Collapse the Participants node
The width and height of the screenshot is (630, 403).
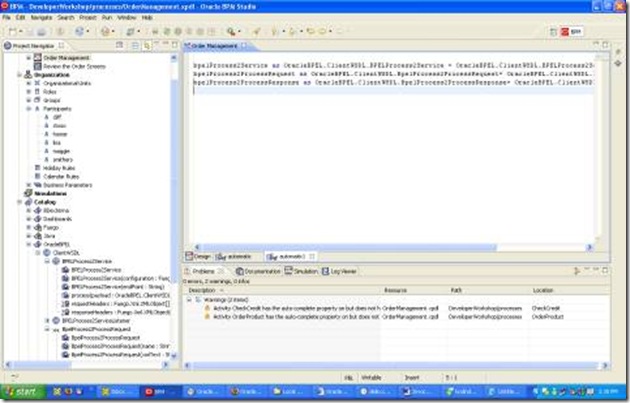pyautogui.click(x=29, y=108)
